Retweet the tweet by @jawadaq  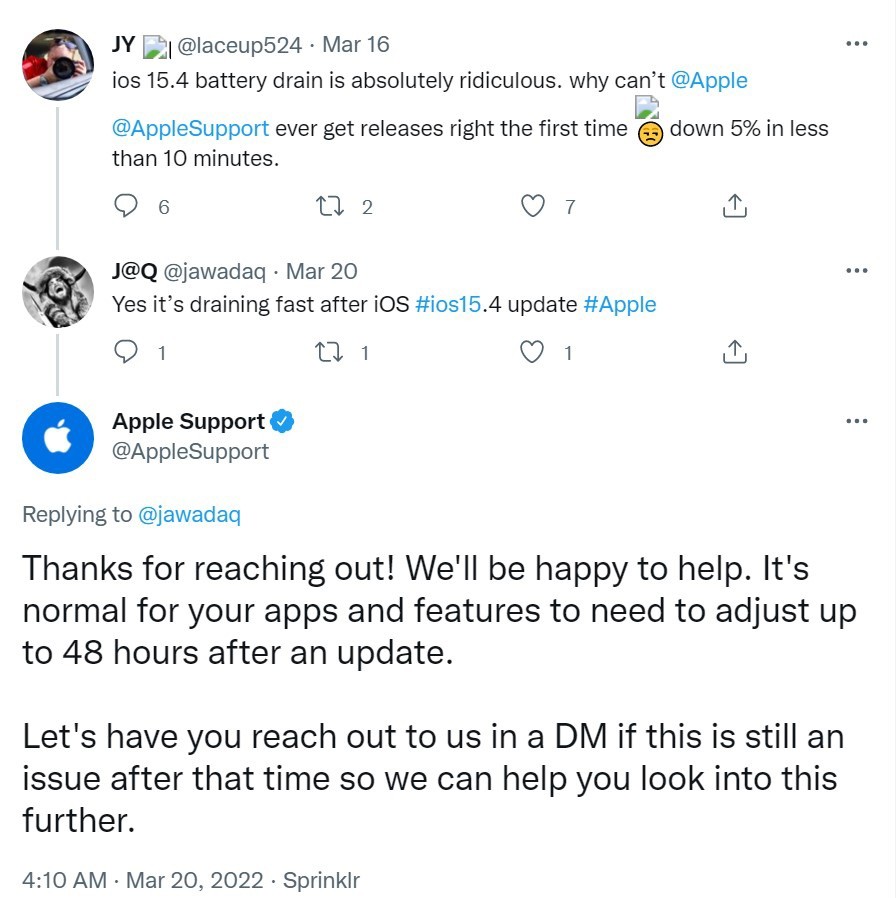[x=328, y=352]
